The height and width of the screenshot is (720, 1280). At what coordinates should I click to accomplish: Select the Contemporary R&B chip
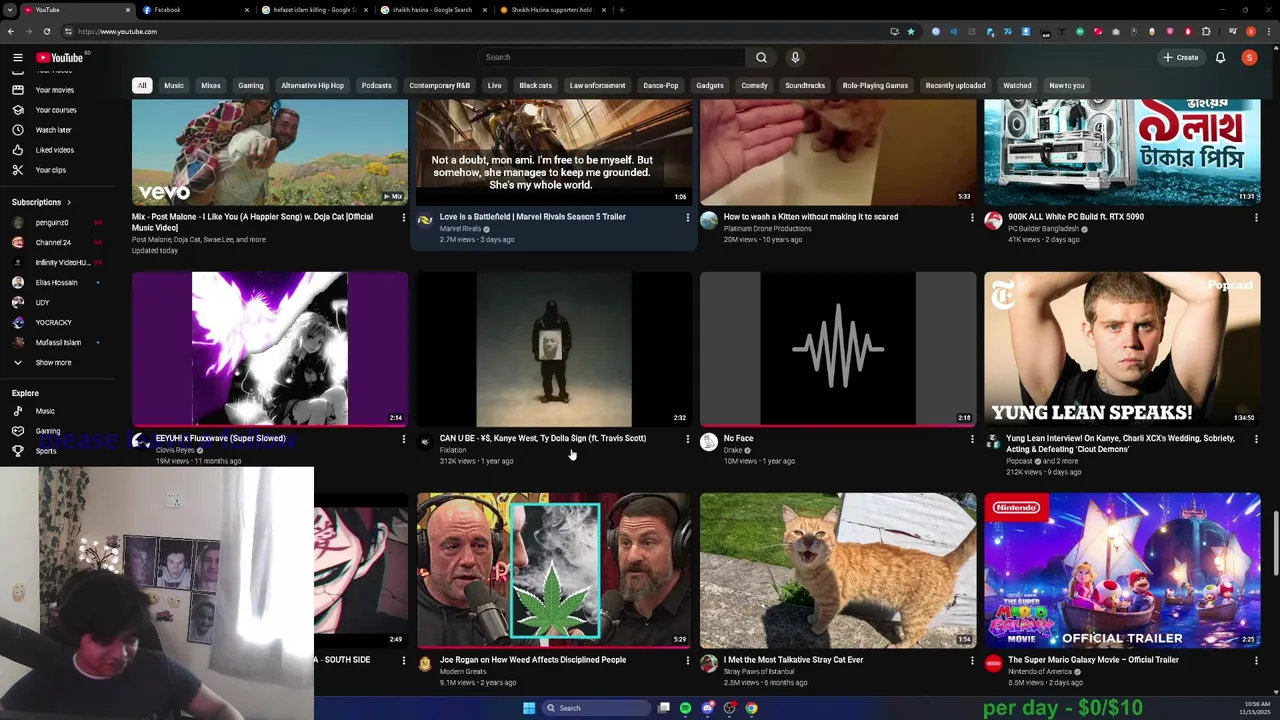tap(440, 85)
